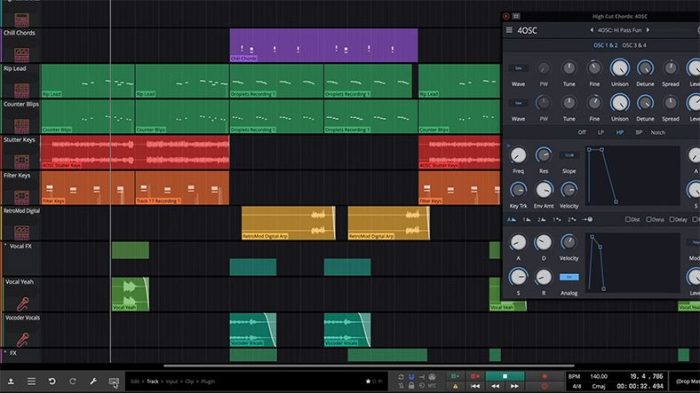Click Track in the properties breadcrumb
The height and width of the screenshot is (393, 700).
(153, 381)
